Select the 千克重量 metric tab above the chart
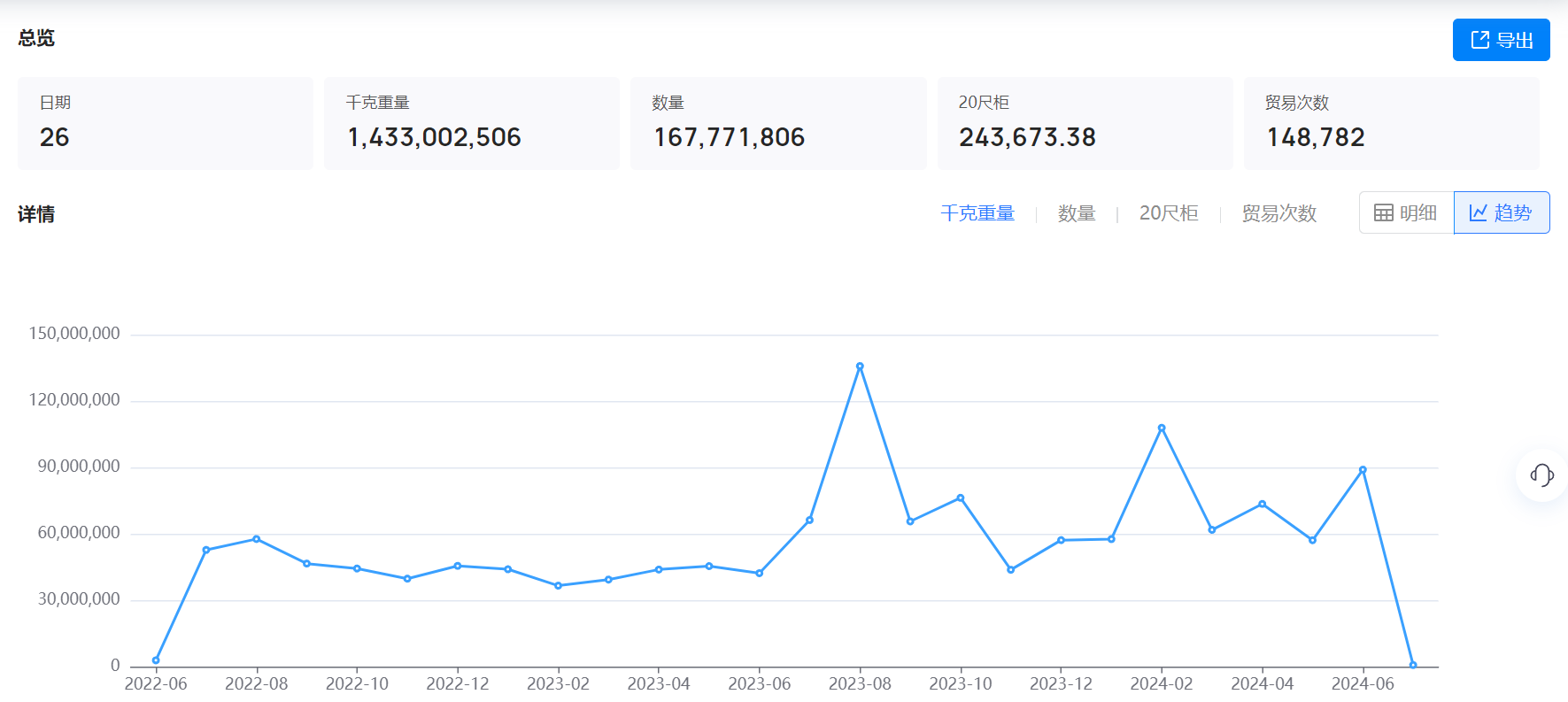1568x702 pixels. (977, 213)
